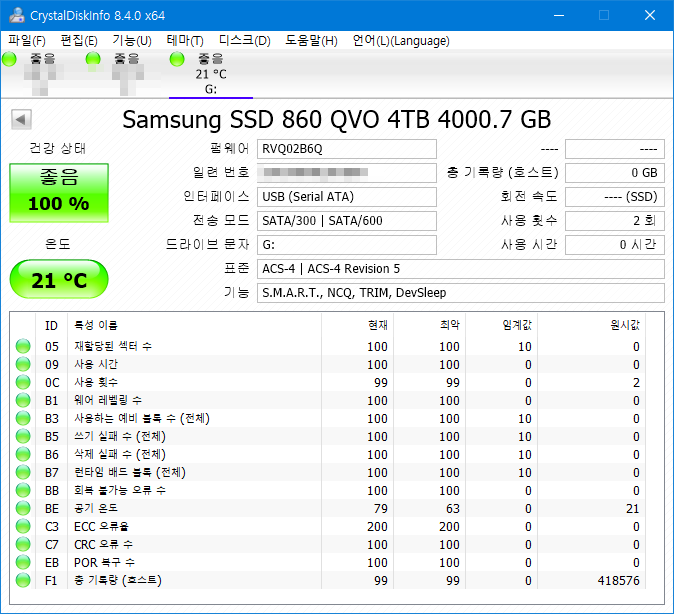Click current value 79 in 공기 온도 row
The image size is (674, 614).
(x=380, y=509)
